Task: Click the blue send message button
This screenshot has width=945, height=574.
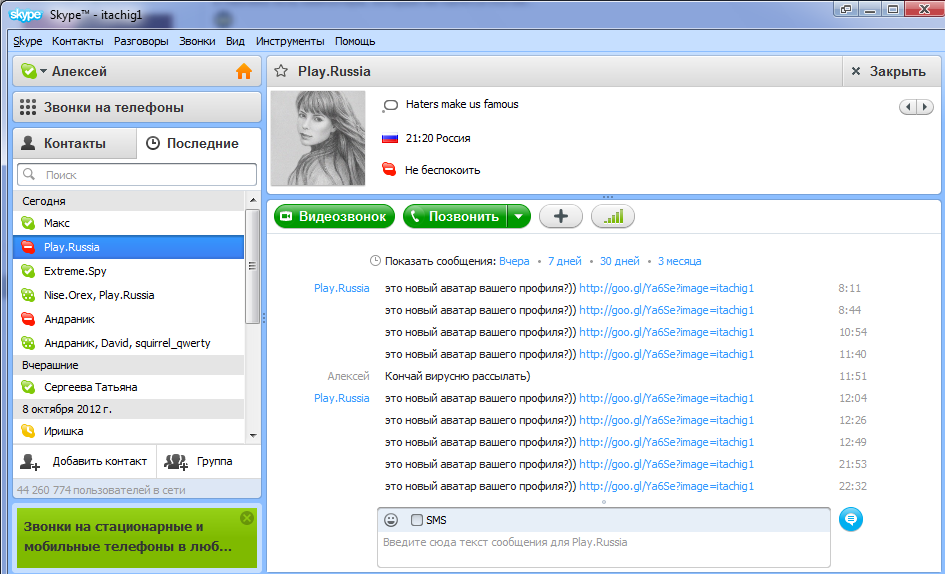Action: [850, 519]
